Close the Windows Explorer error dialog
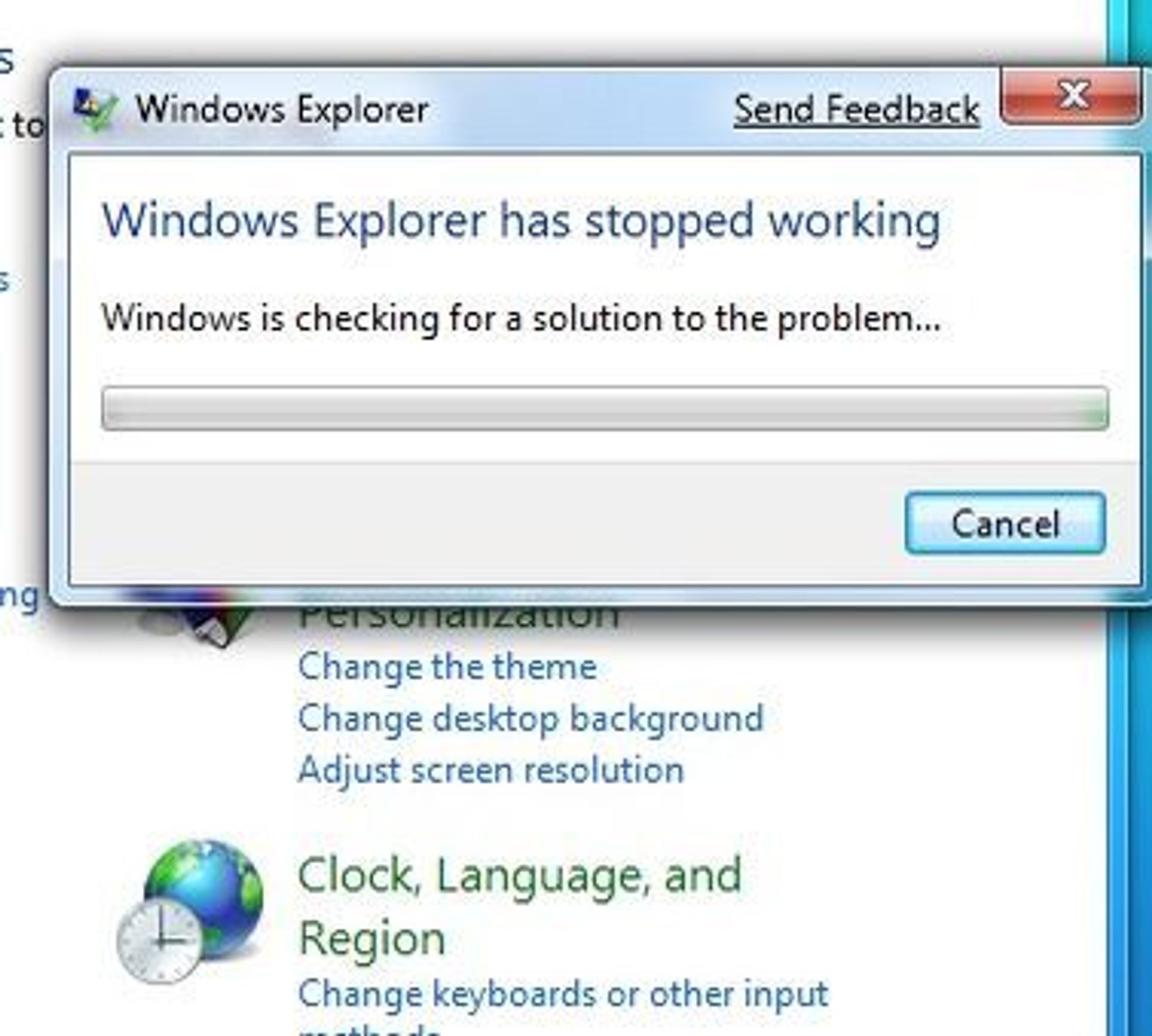This screenshot has height=1036, width=1152. 1071,95
